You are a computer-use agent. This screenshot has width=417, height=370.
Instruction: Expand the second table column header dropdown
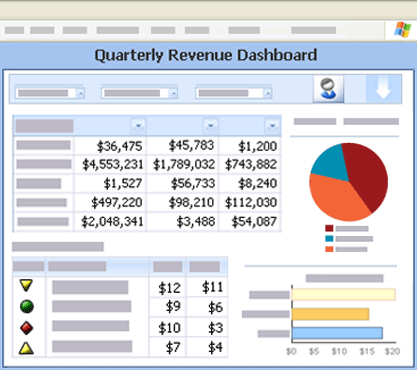[210, 126]
